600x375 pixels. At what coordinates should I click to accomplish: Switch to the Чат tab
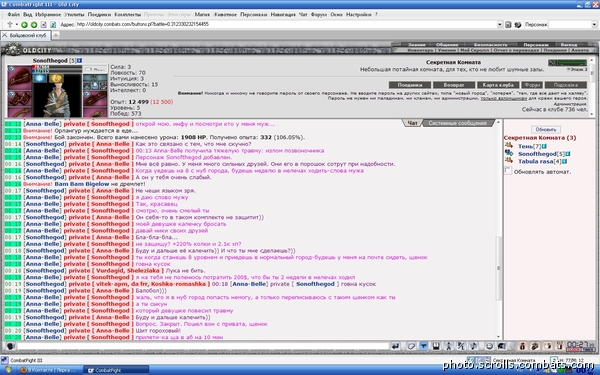[412, 123]
